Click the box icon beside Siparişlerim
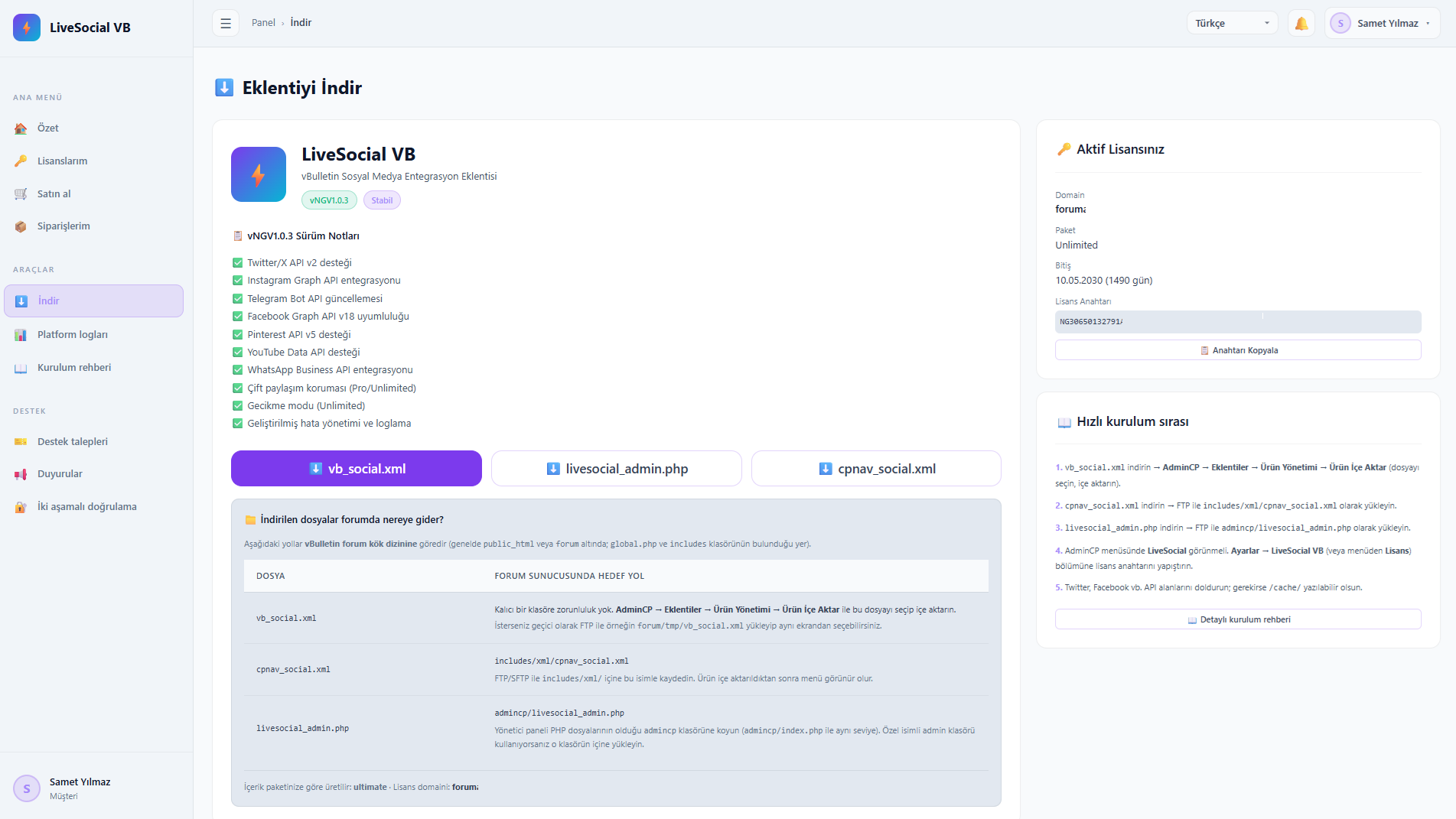 click(x=21, y=226)
